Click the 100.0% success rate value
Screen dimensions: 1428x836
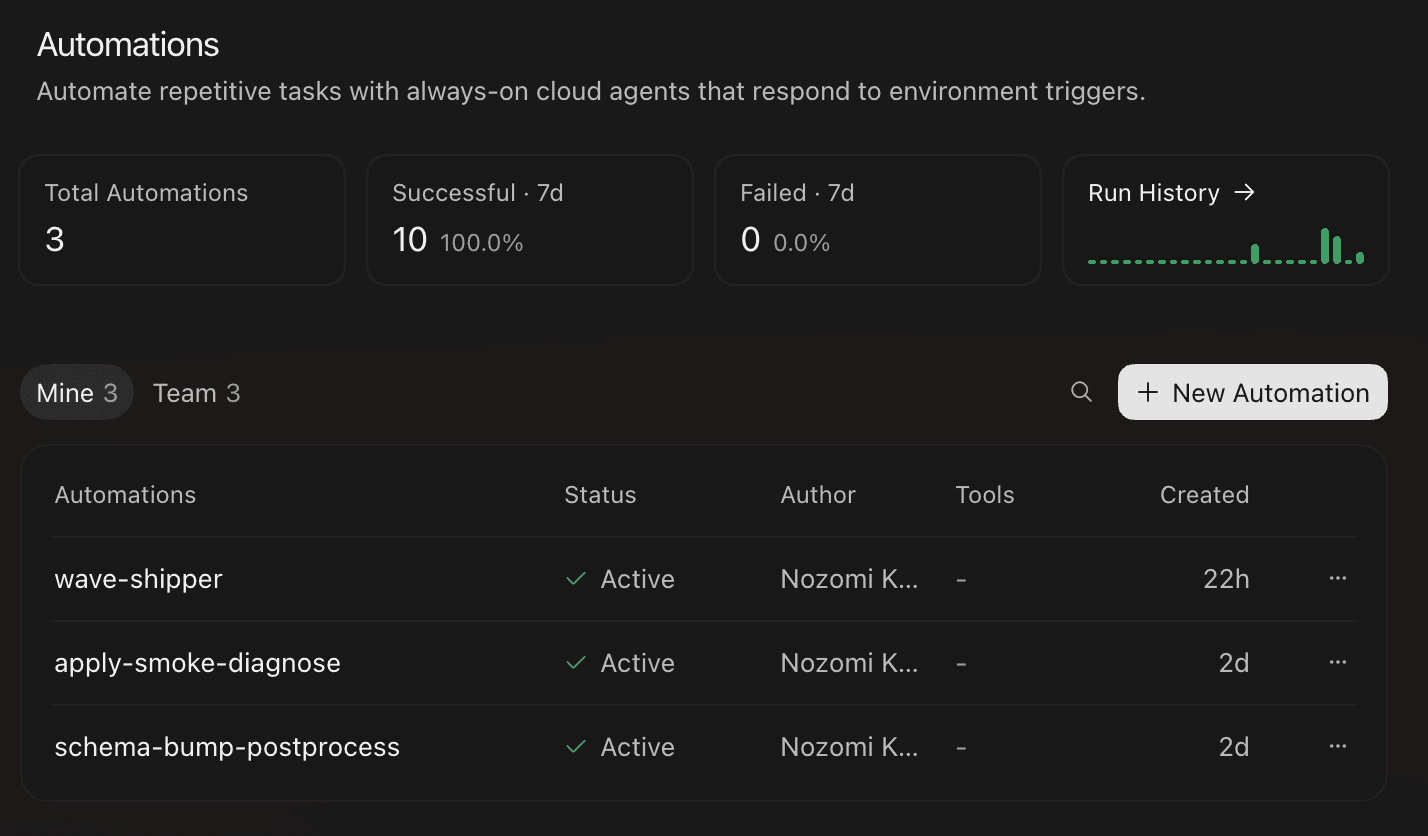482,243
